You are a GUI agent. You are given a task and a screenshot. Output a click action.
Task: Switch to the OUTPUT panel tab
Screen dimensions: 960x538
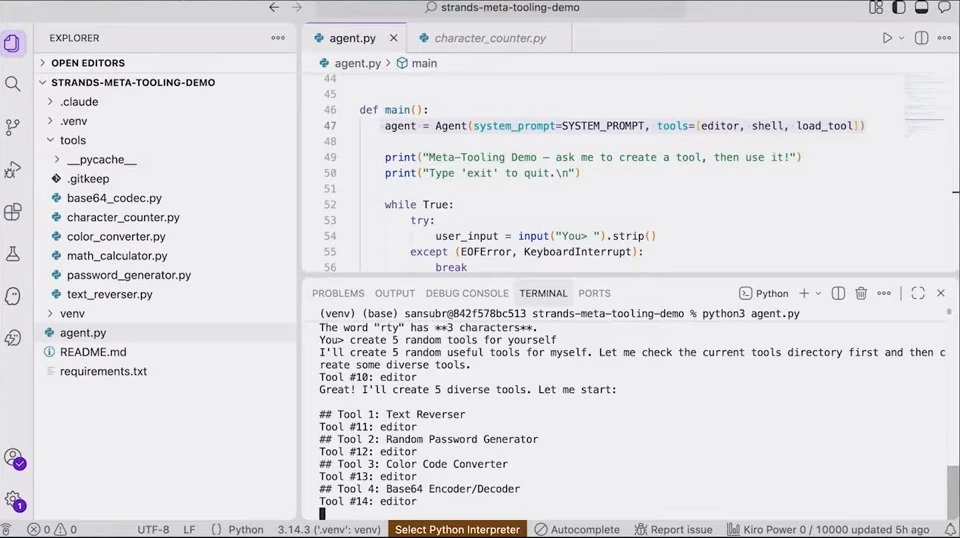point(395,293)
